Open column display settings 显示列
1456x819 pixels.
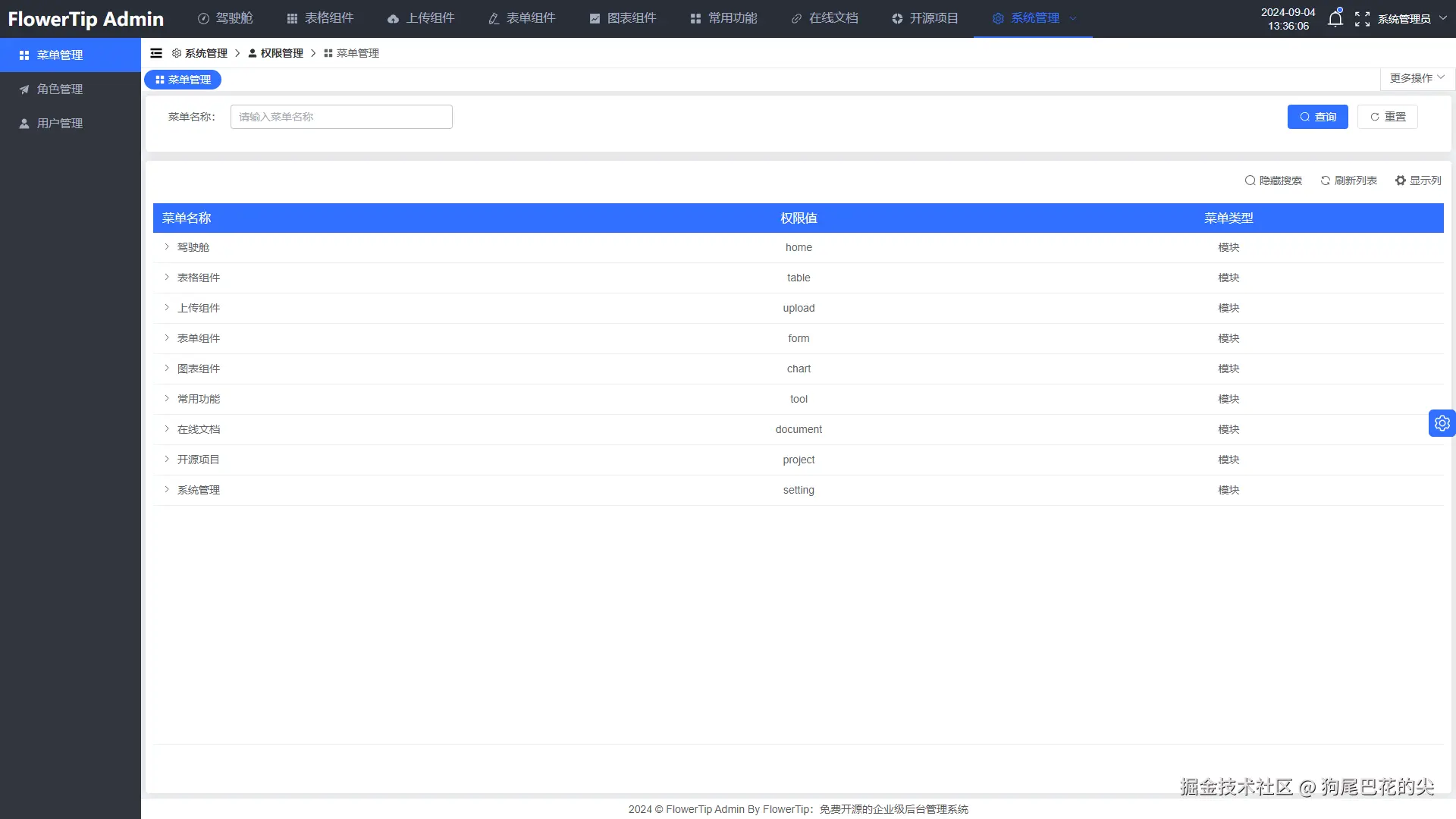click(x=1418, y=180)
